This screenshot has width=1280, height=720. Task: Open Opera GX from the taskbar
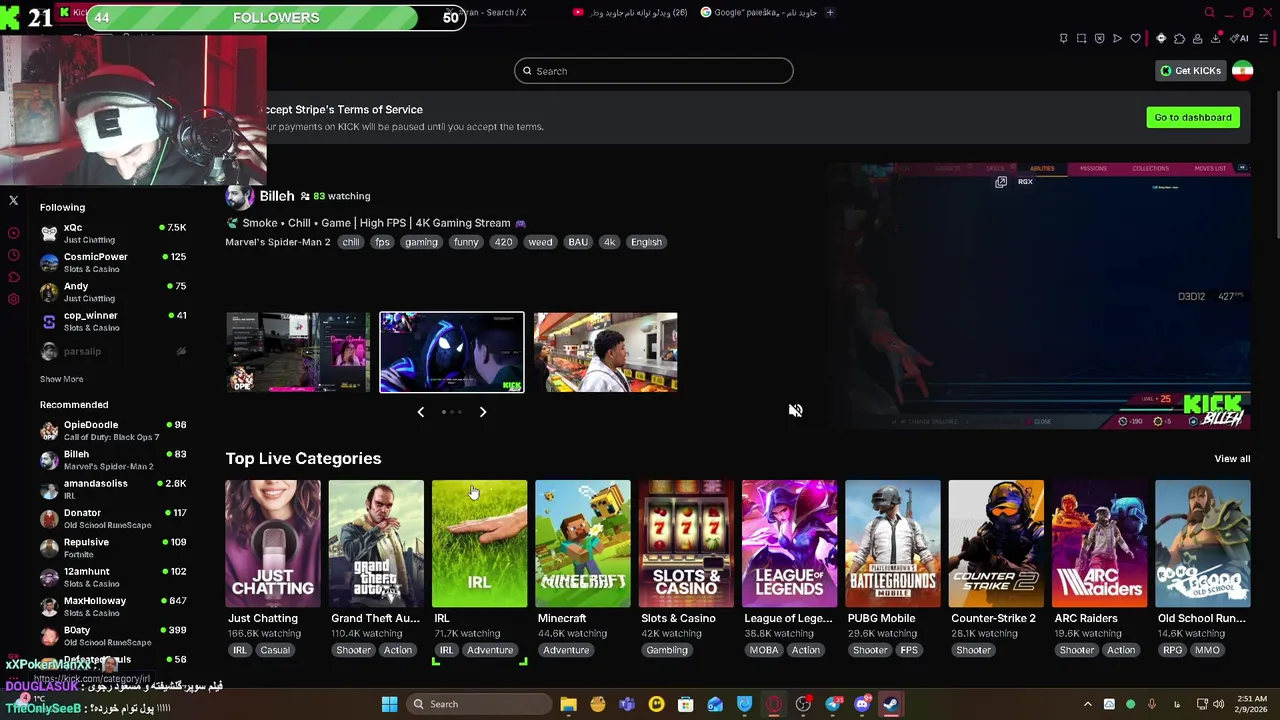tap(774, 704)
